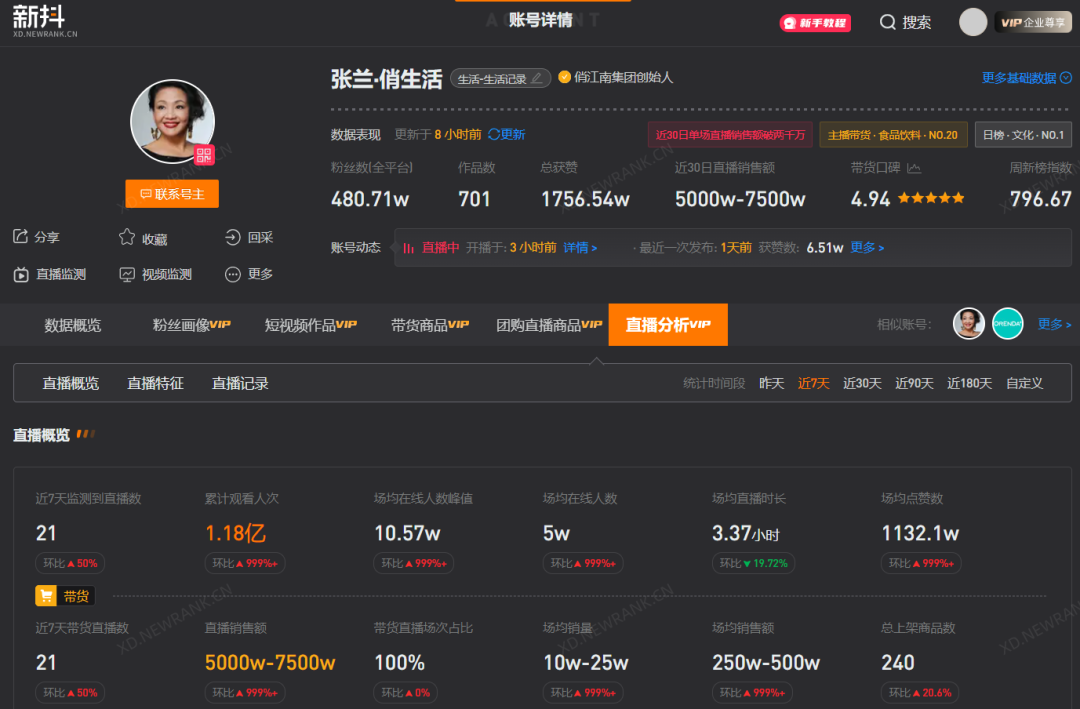The image size is (1080, 709).
Task: Click the verified badge icon
Action: [x=564, y=77]
